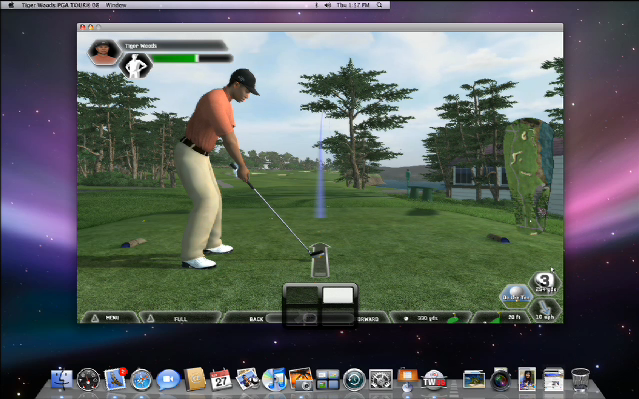Launch iTunes from the Dock

coord(274,379)
